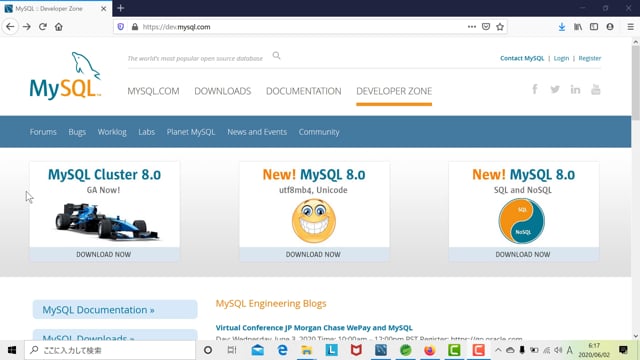Close the MySQL Developer Zone tab
Viewport: 640px width, 360px height.
(x=104, y=9)
